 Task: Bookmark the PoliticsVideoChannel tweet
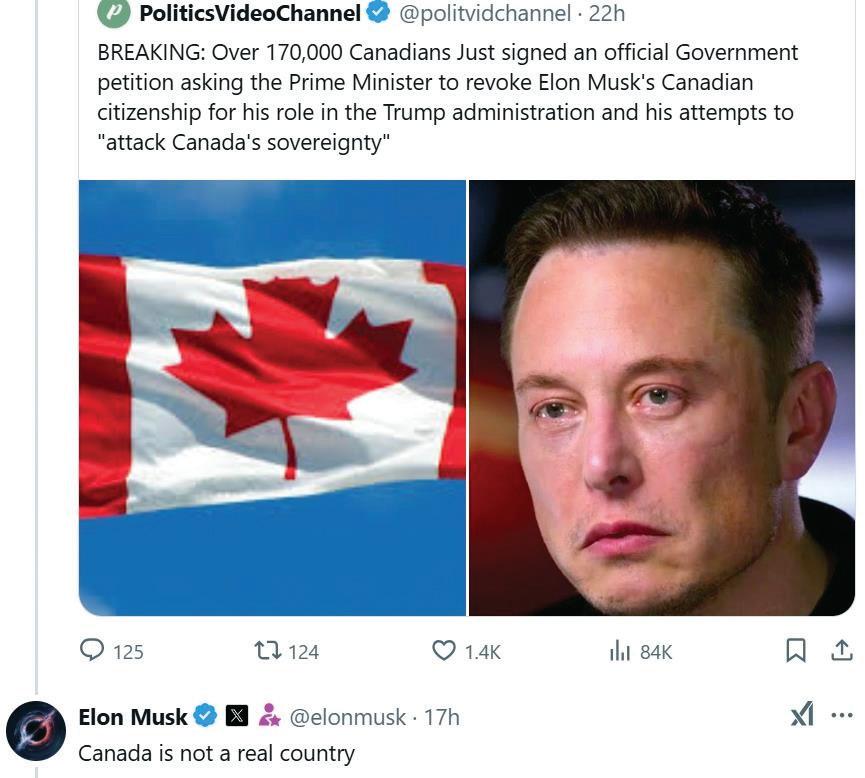click(796, 651)
